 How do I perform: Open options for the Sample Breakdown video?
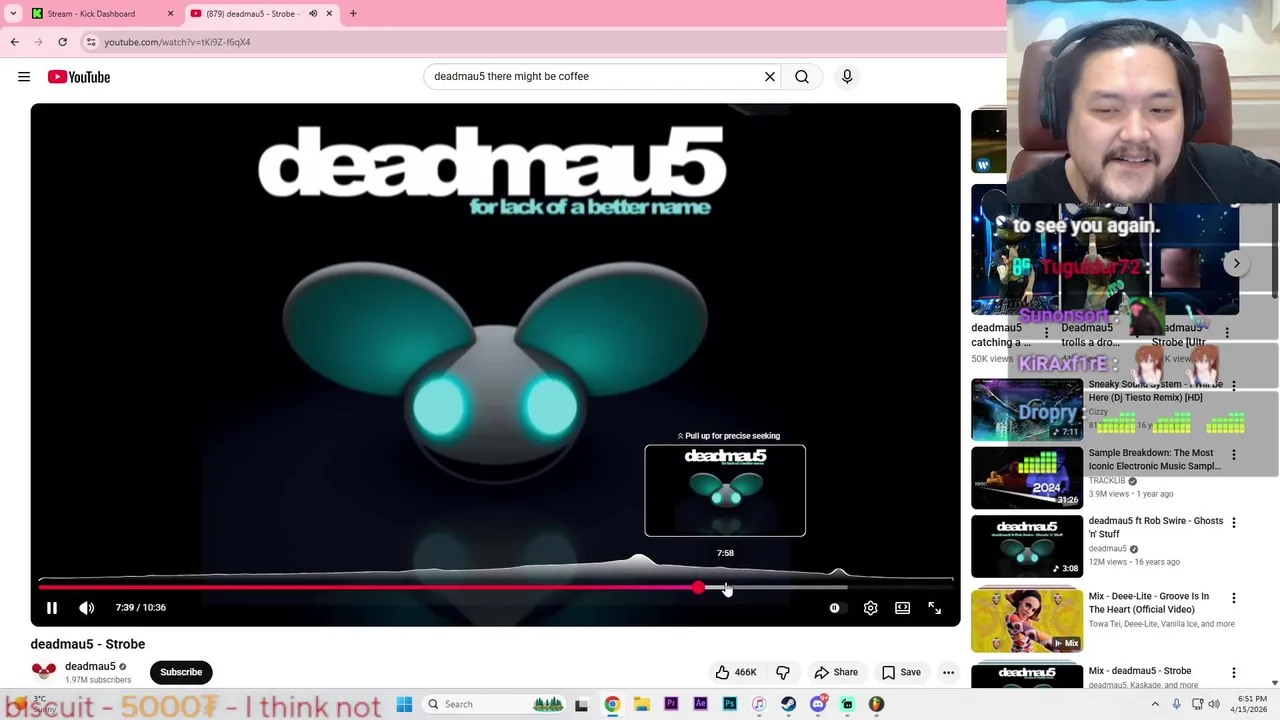coord(1233,454)
